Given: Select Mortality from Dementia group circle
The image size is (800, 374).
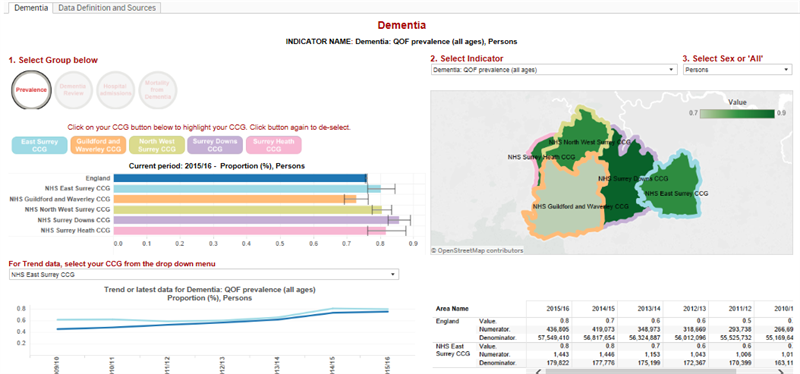Looking at the screenshot, I should tap(158, 90).
